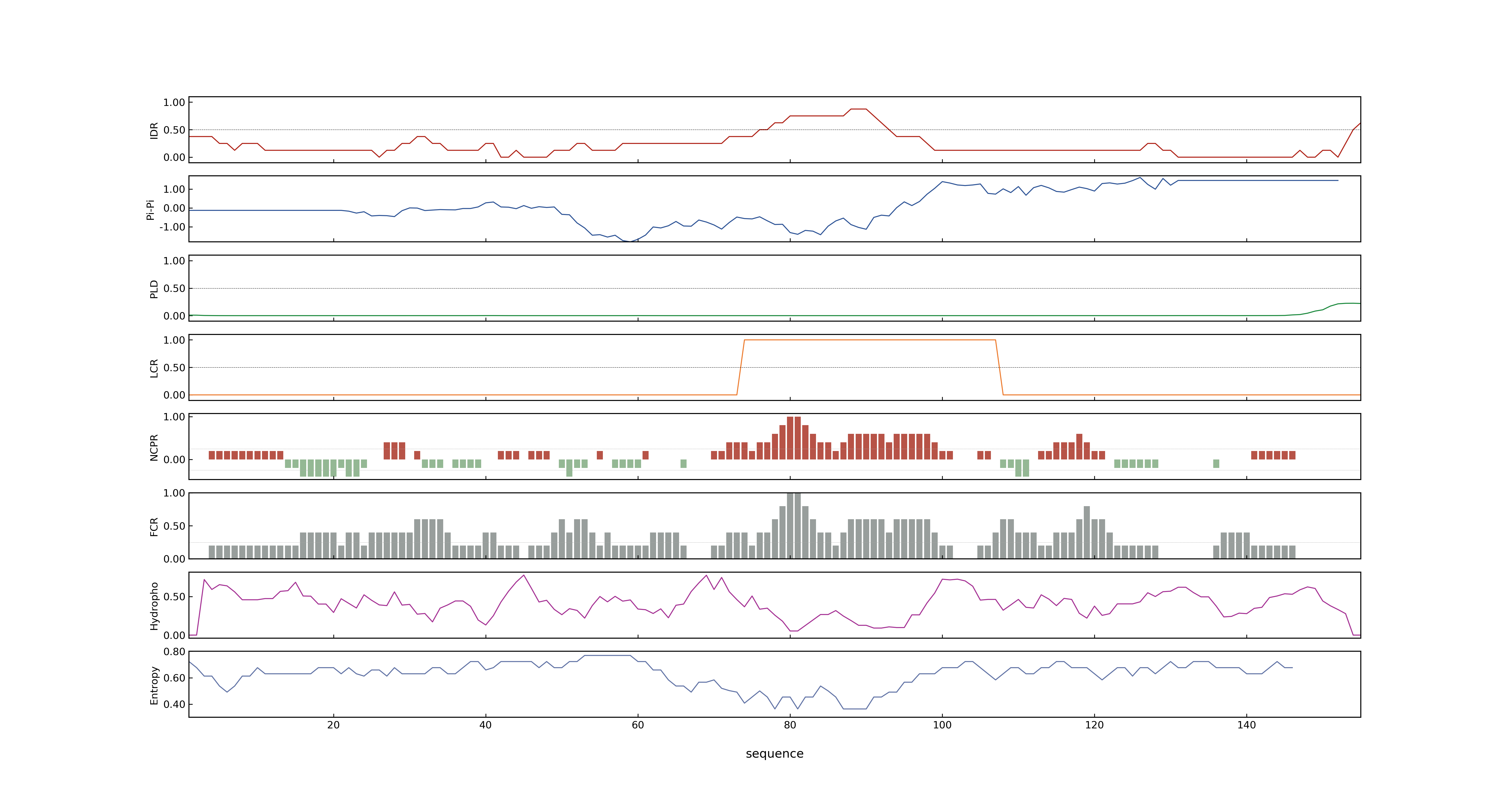
Task: Click the NCPR axis label
Action: (x=154, y=448)
